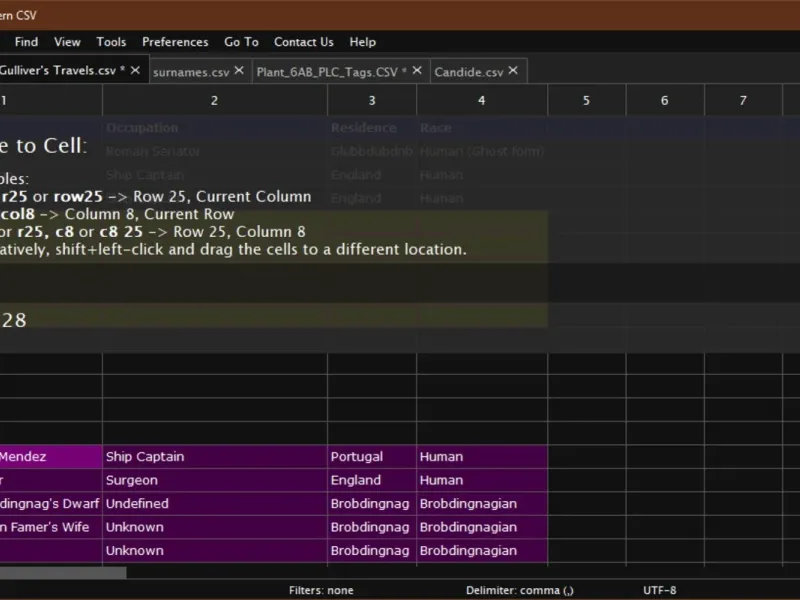This screenshot has height=600, width=800.
Task: Select the column 5 header
Action: [x=586, y=100]
